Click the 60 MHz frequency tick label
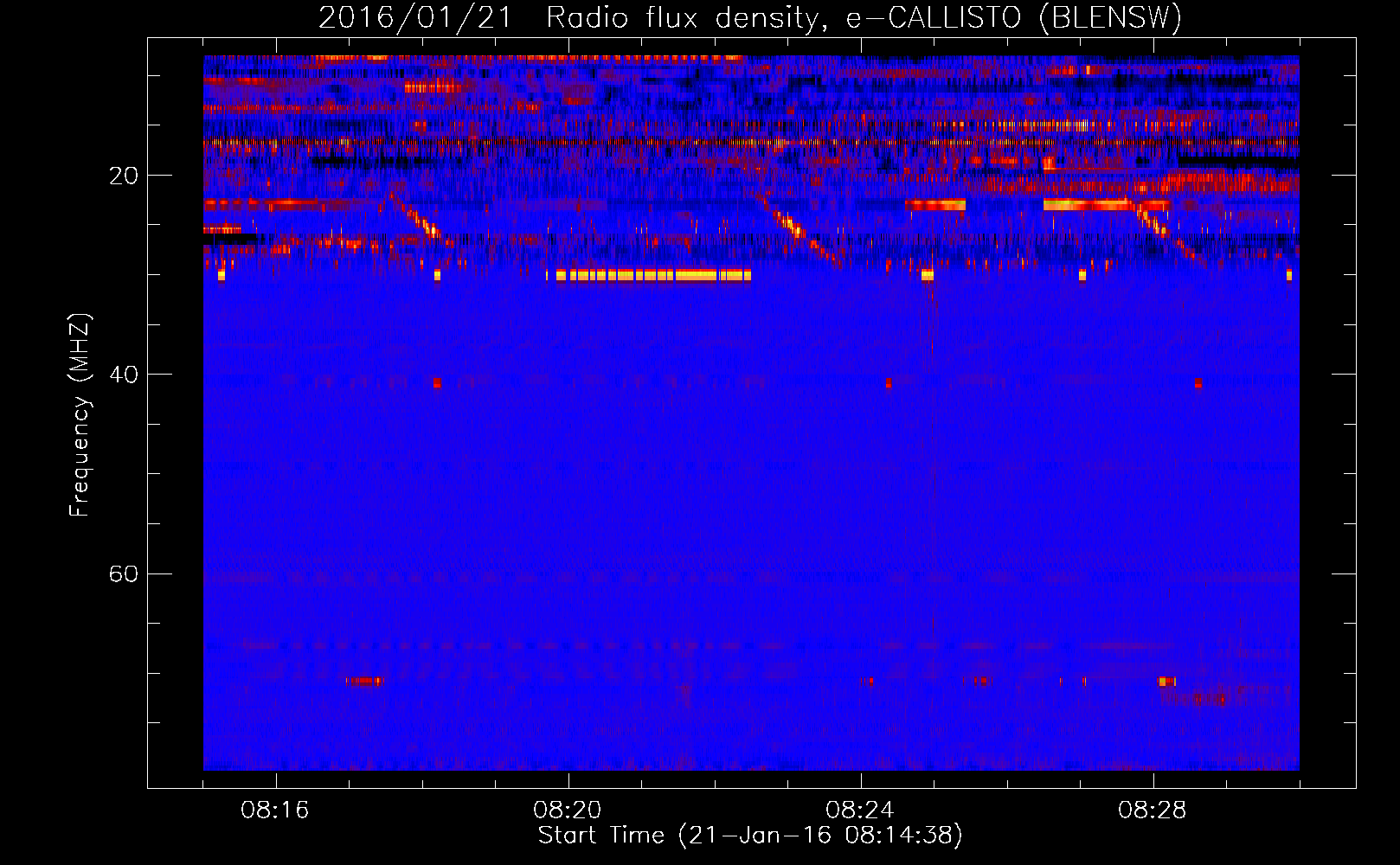 [x=123, y=573]
